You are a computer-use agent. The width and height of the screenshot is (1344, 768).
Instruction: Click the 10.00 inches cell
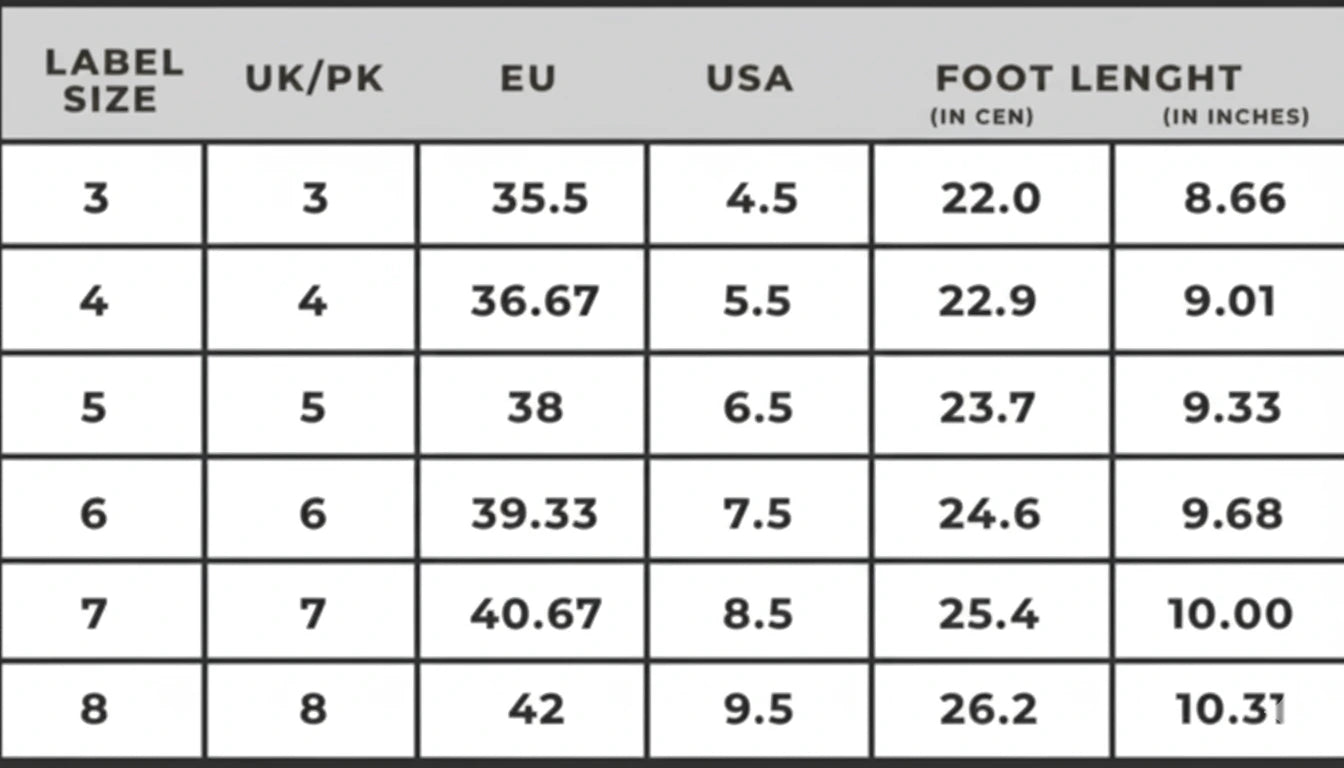(x=1230, y=613)
